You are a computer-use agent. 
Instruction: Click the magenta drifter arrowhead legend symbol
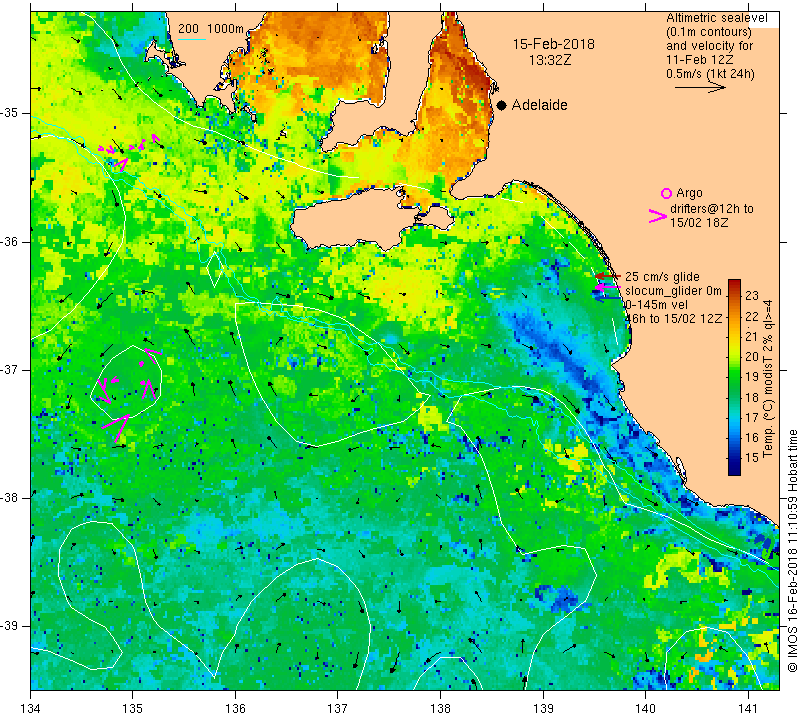658,216
